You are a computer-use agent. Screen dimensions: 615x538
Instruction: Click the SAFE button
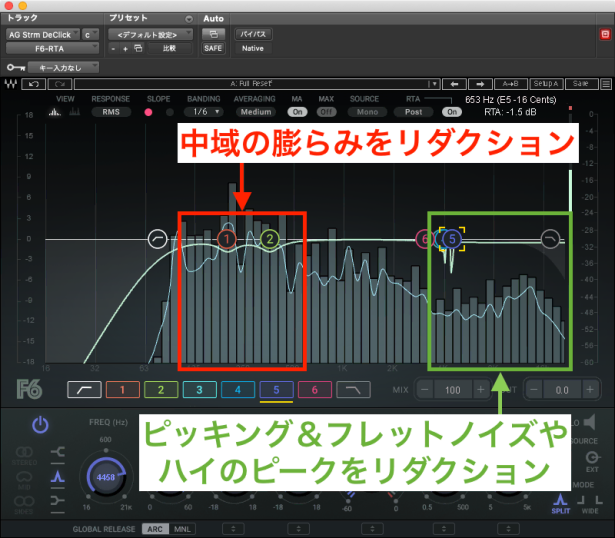tap(213, 48)
